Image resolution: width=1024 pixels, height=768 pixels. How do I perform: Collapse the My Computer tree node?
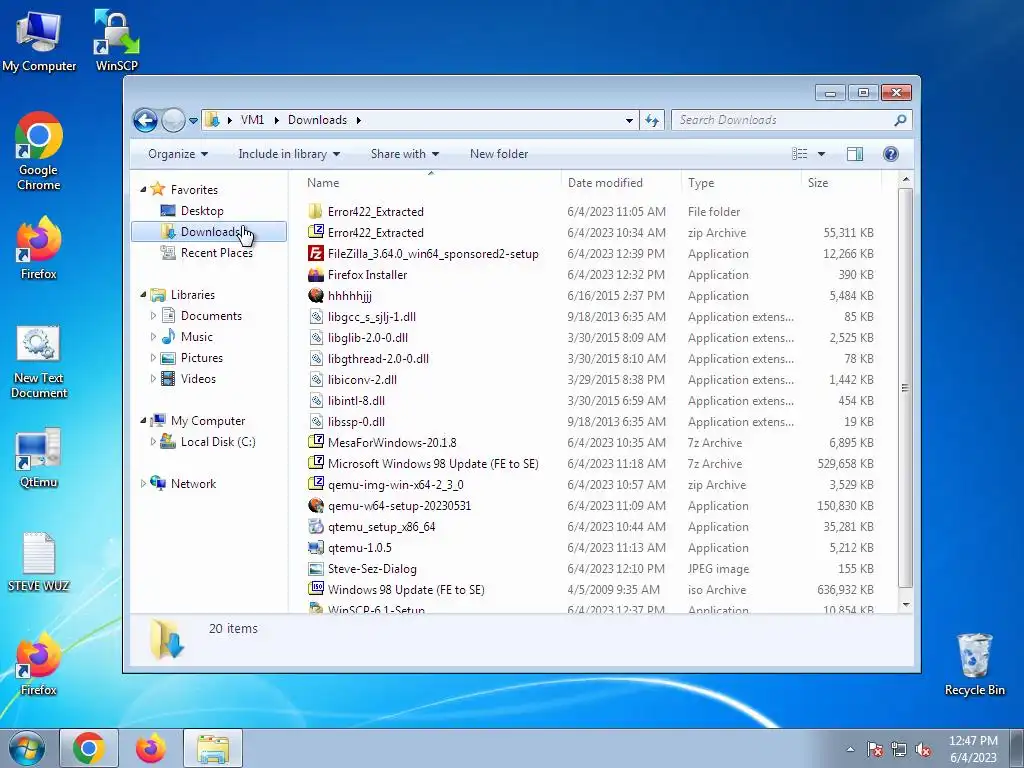point(143,421)
